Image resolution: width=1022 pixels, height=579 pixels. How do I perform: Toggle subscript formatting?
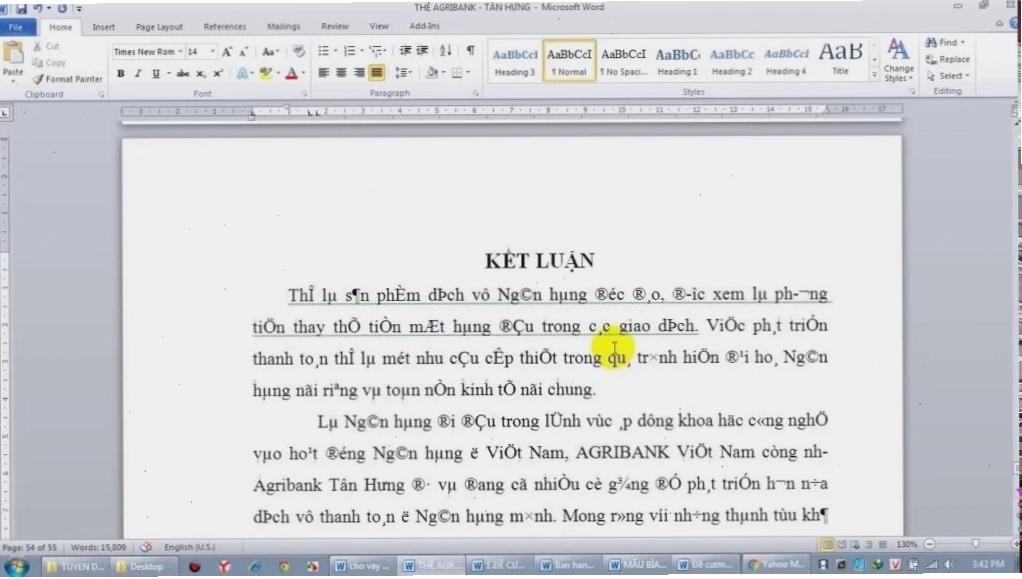click(x=201, y=74)
